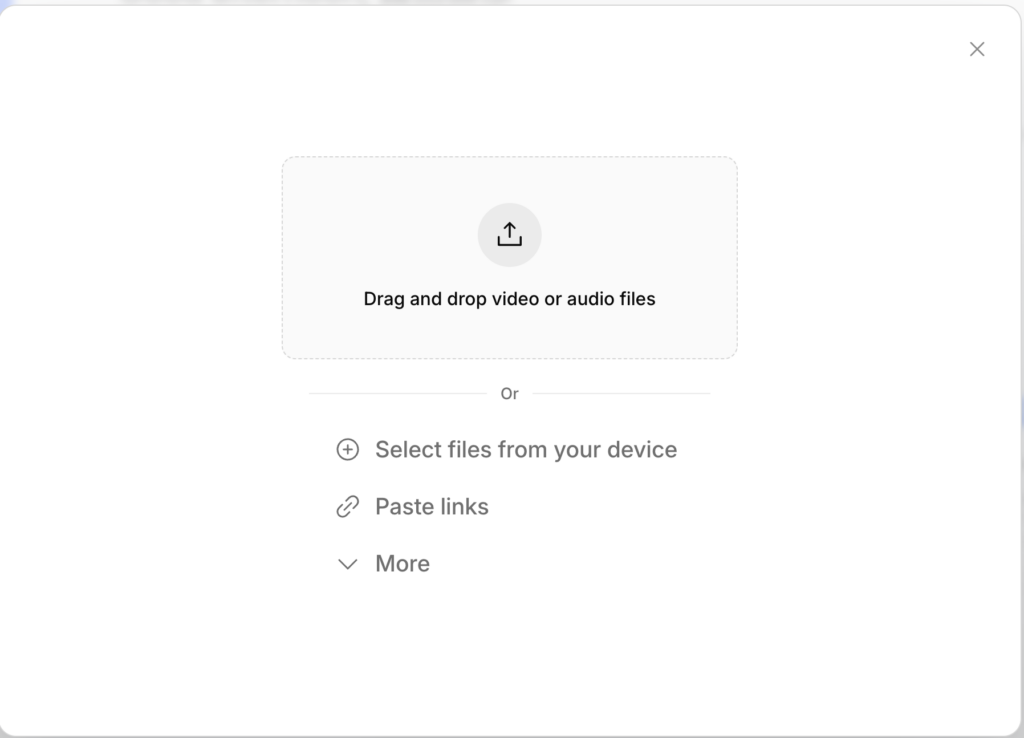Viewport: 1024px width, 738px height.
Task: Click the upload arrow icon in the circle
Action: tap(509, 234)
